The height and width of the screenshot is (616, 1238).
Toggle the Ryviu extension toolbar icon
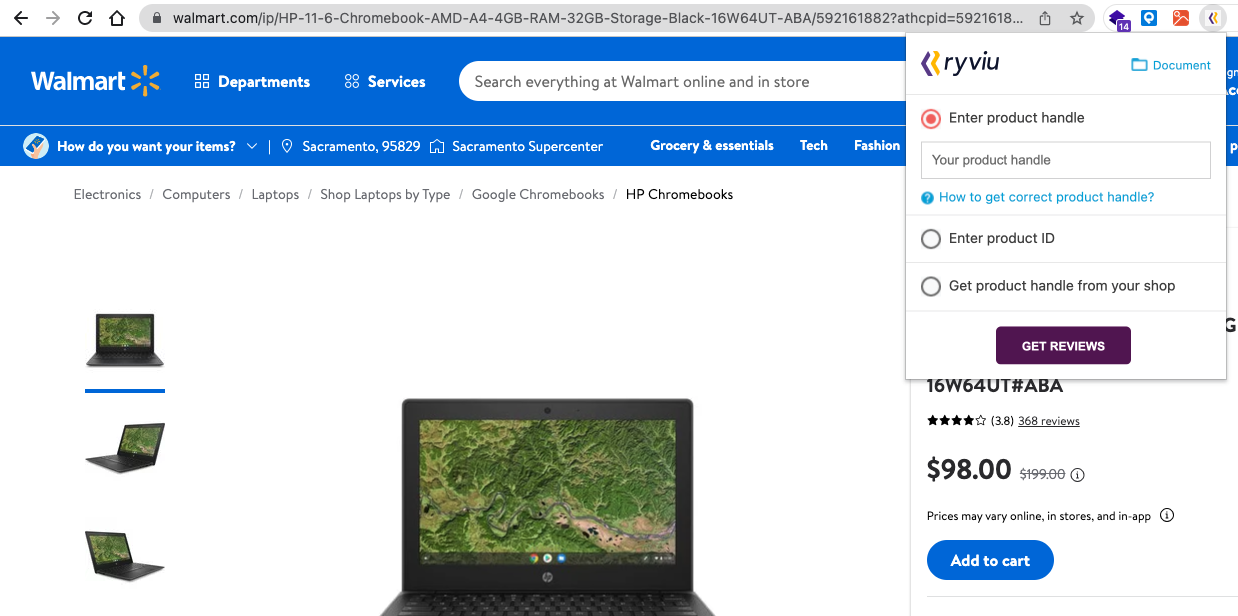click(1212, 18)
